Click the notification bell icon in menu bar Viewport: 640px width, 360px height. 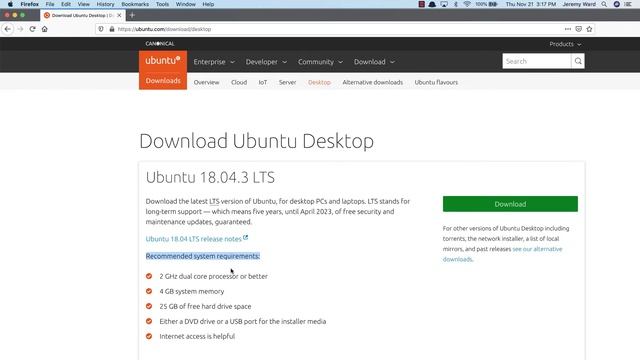[x=432, y=4]
